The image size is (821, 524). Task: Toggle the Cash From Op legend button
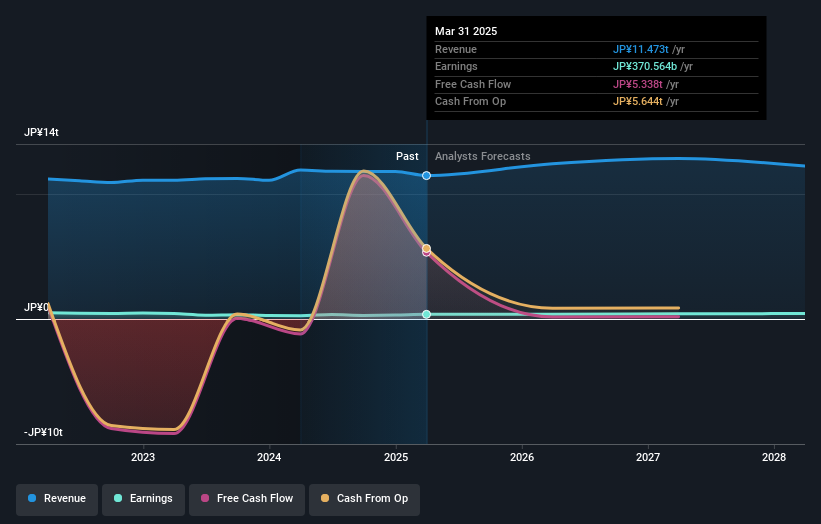click(364, 499)
